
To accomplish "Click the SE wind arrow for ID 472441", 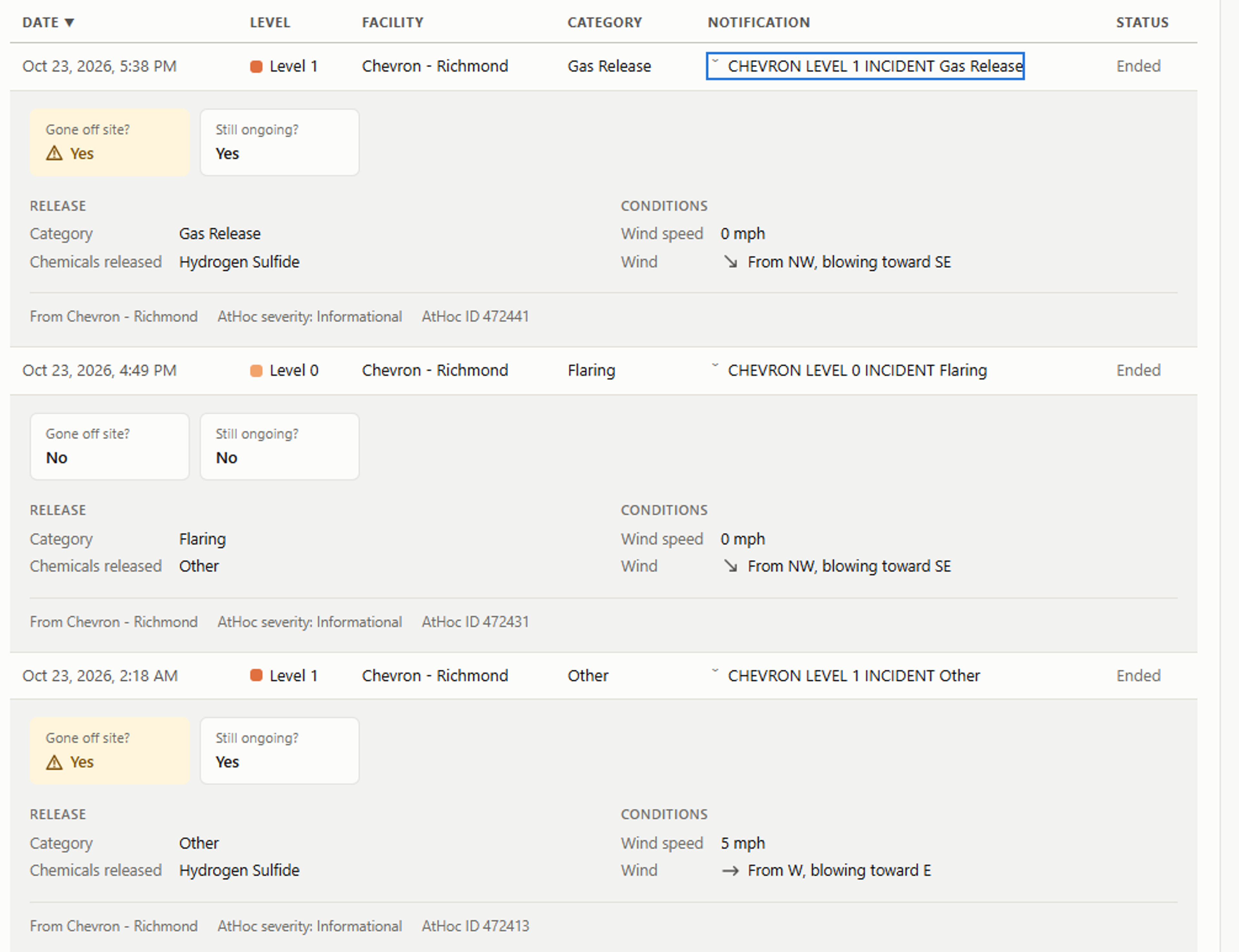I will coord(730,262).
